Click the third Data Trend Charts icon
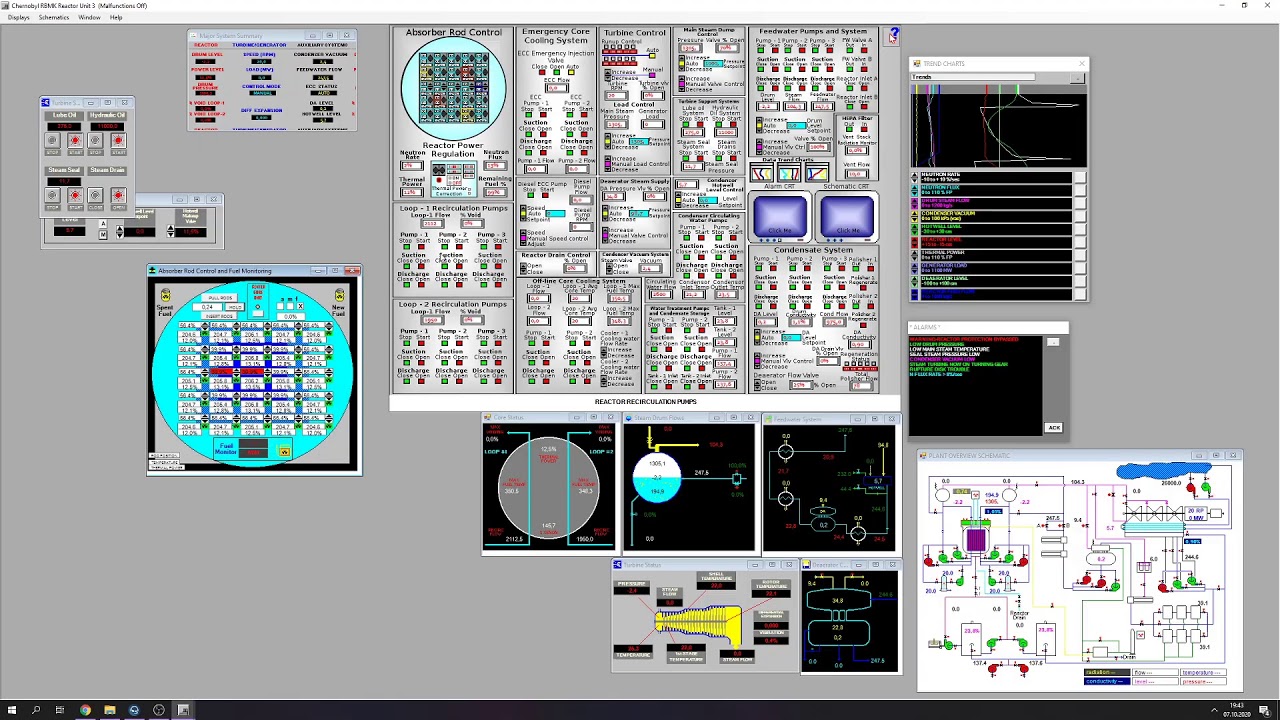Viewport: 1280px width, 720px height. coord(815,174)
